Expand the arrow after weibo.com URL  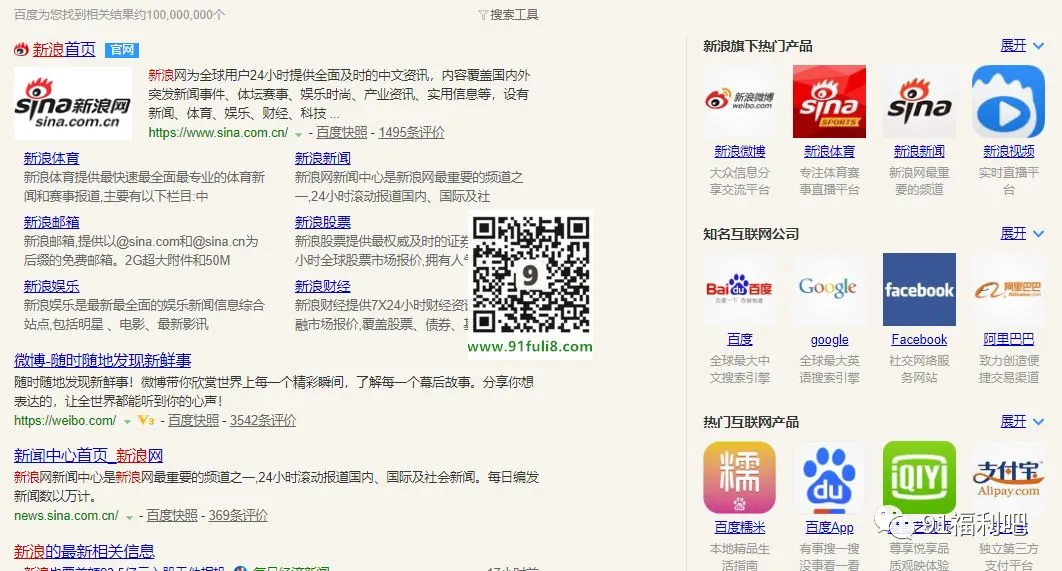coord(127,421)
